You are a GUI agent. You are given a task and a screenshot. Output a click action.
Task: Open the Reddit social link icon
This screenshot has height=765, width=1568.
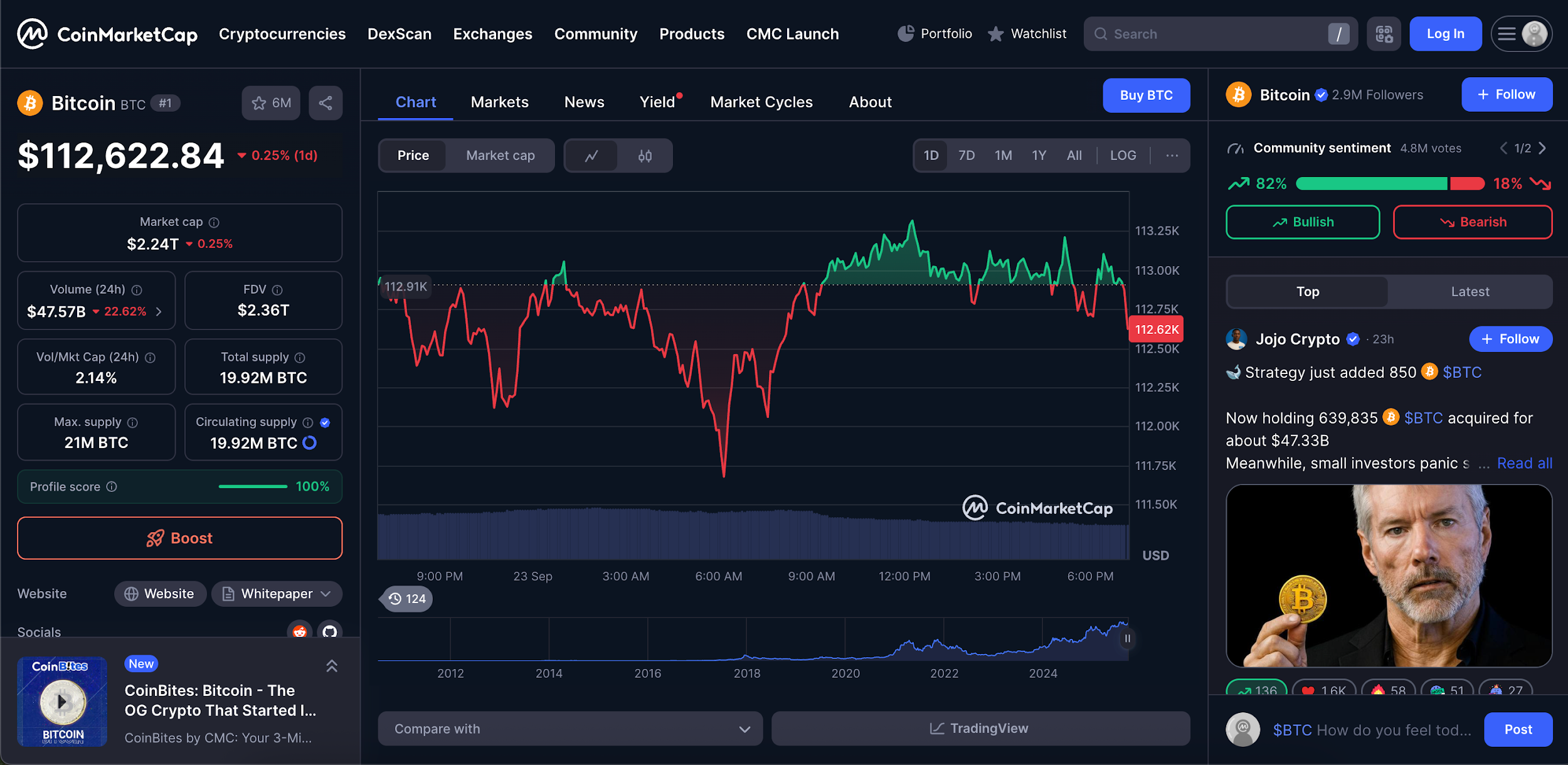(300, 631)
